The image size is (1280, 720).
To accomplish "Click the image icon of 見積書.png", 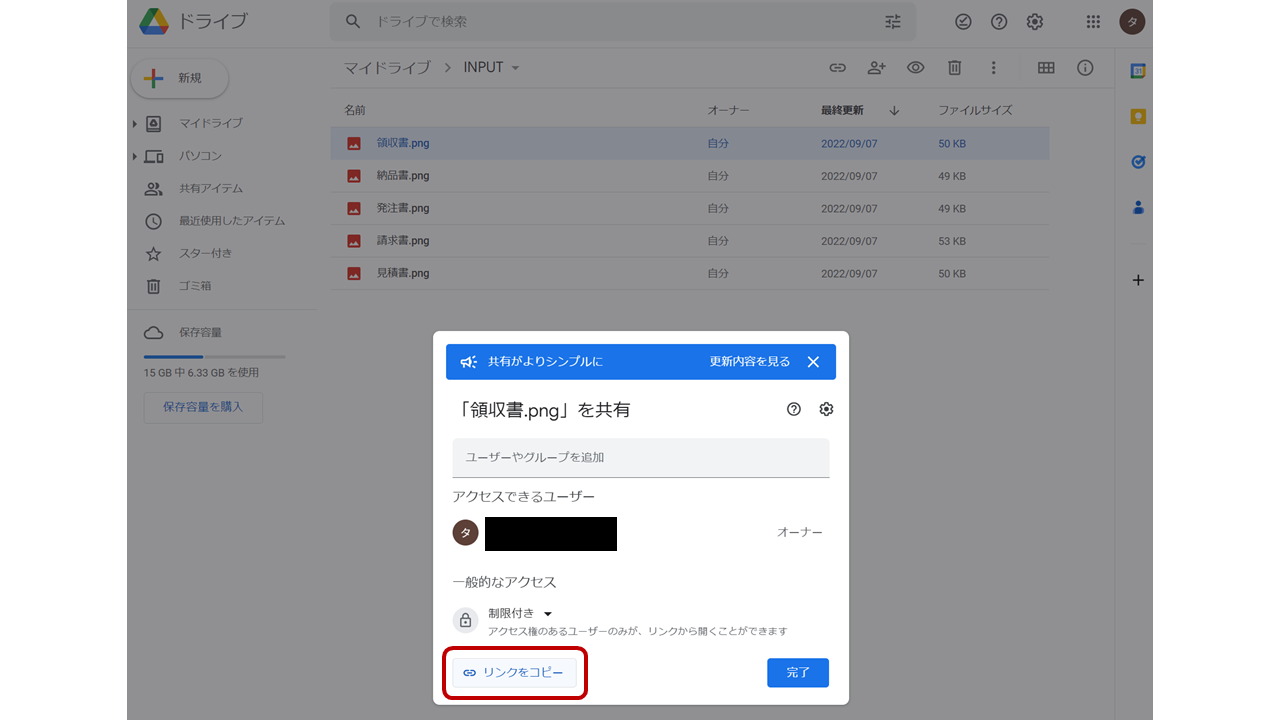I will pyautogui.click(x=354, y=274).
